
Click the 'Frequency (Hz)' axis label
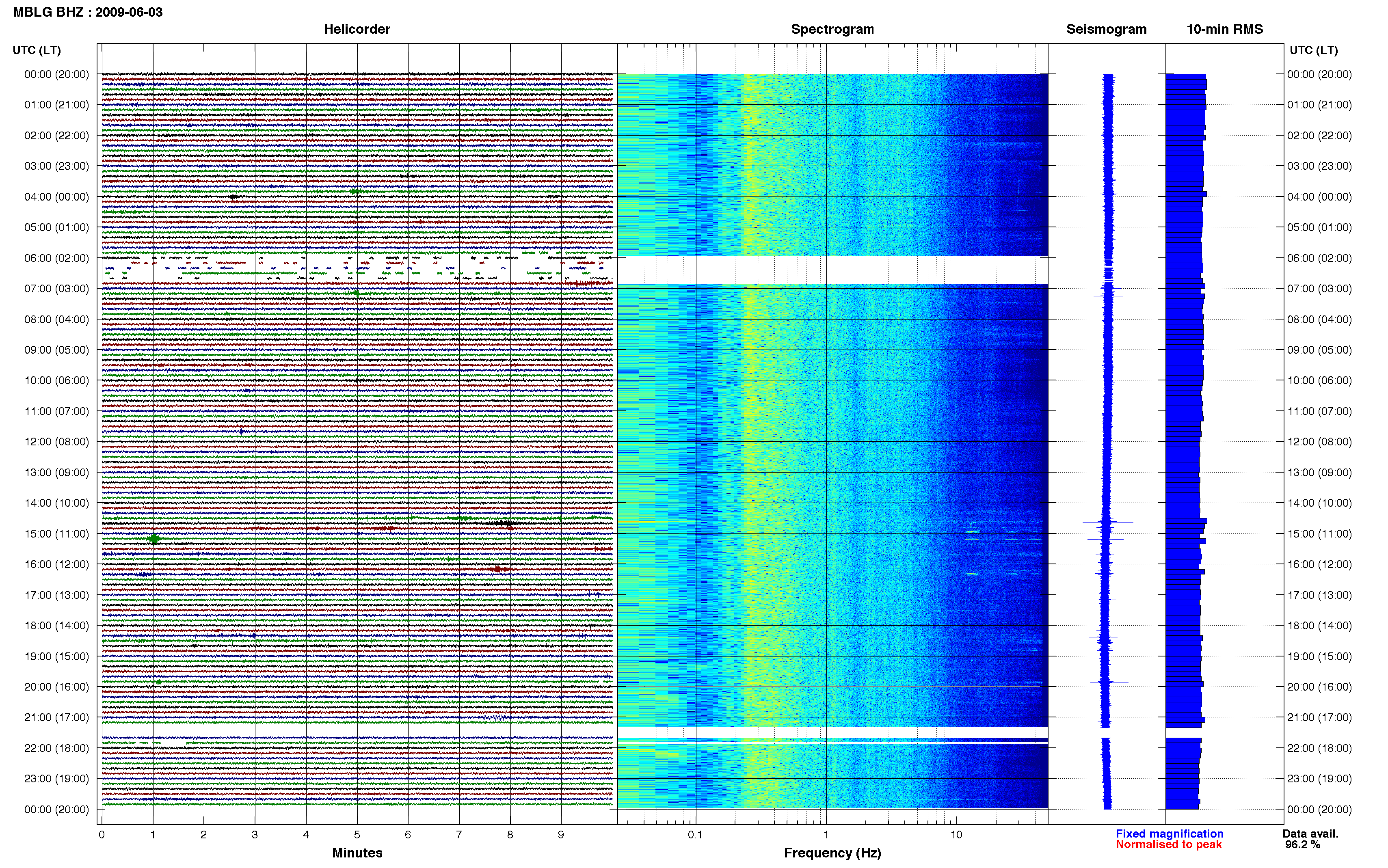[832, 853]
